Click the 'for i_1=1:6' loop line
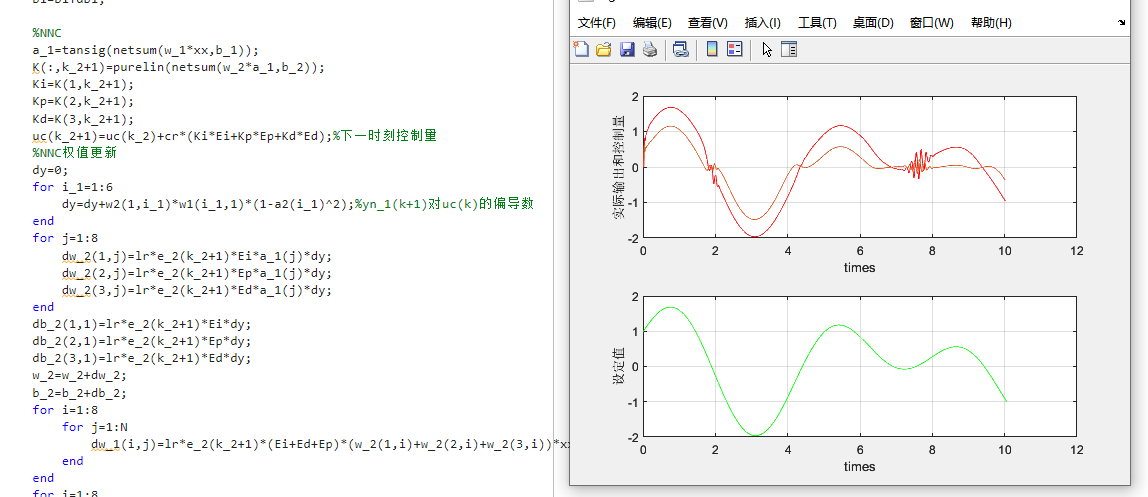Viewport: 1148px width, 497px height. tap(72, 187)
